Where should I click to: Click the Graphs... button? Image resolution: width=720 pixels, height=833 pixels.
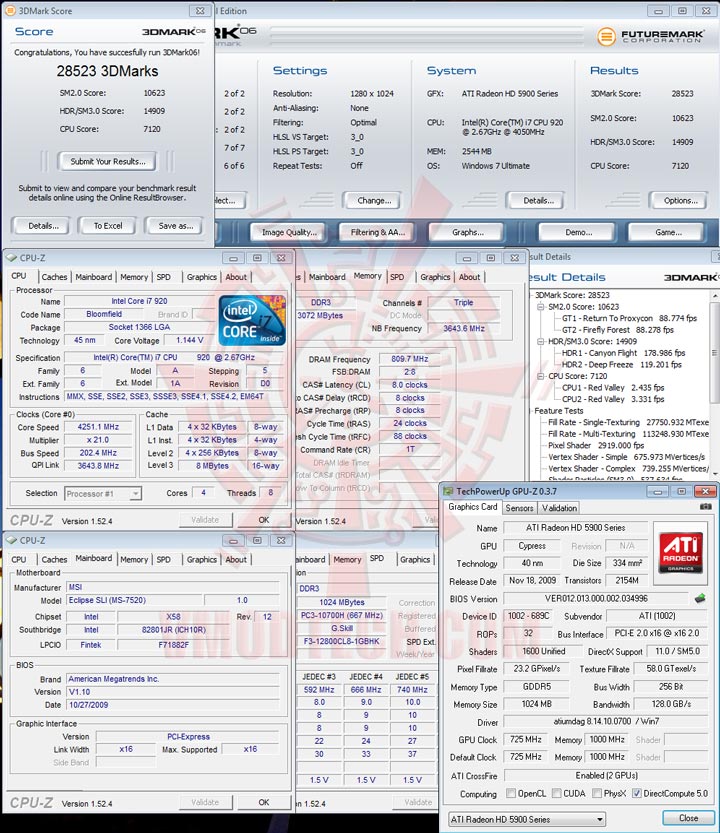(467, 232)
